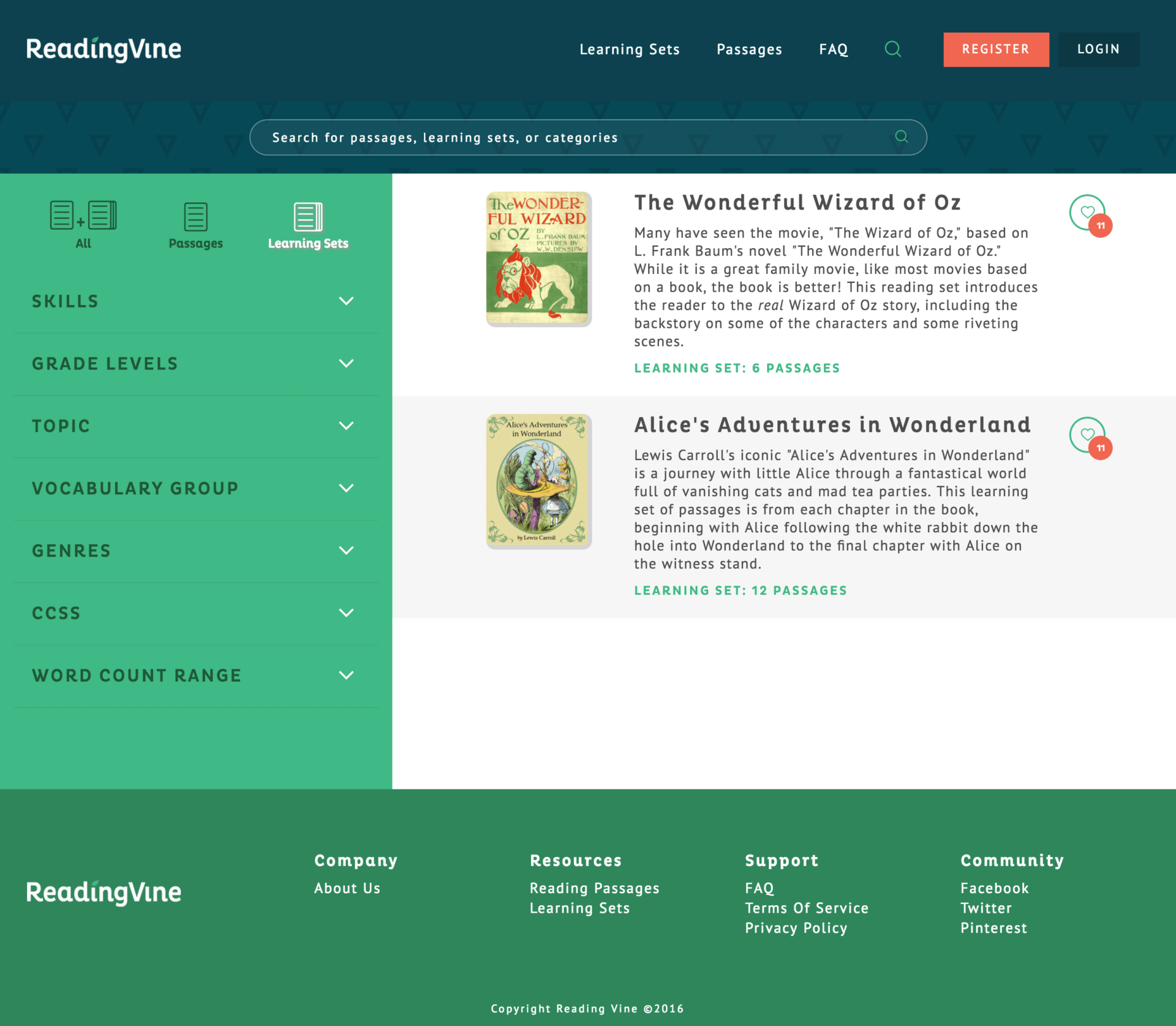Favorite The Wonderful Wizard of Oz
Image resolution: width=1176 pixels, height=1026 pixels.
click(1087, 212)
